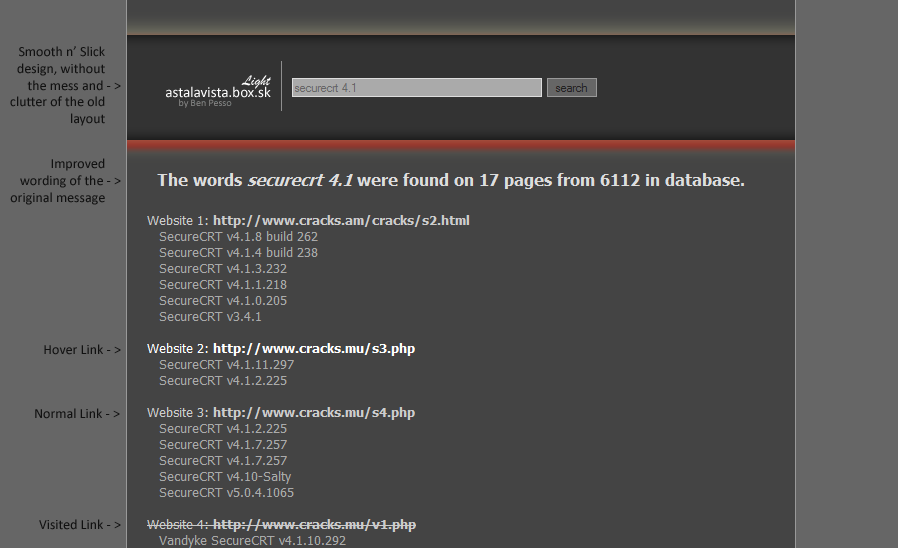This screenshot has width=898, height=548.
Task: Click the results summary heading text
Action: click(451, 180)
